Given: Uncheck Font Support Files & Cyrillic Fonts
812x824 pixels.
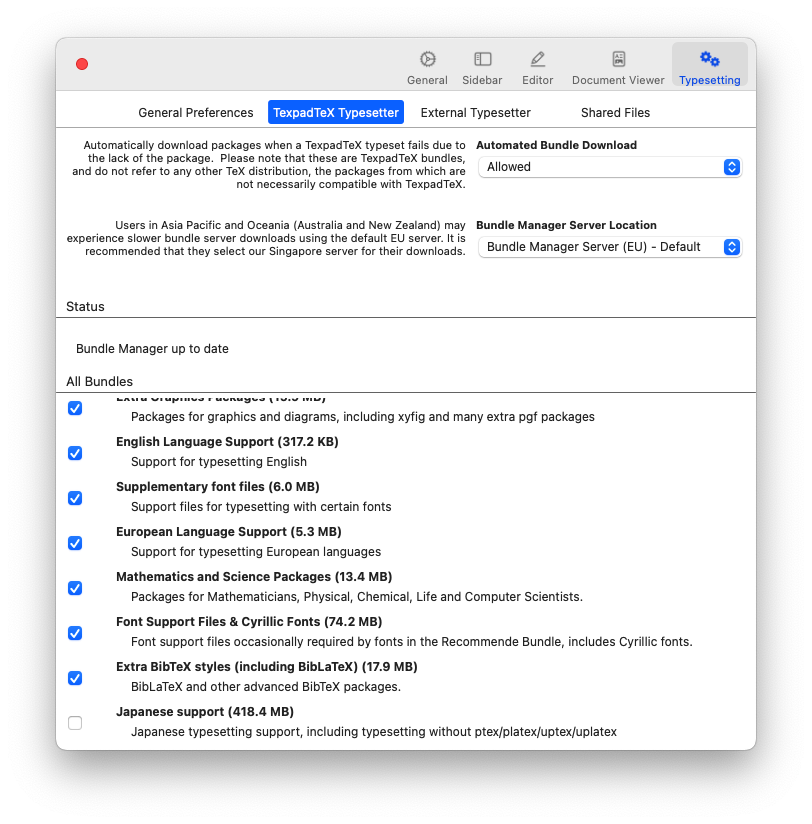Looking at the screenshot, I should pyautogui.click(x=75, y=633).
